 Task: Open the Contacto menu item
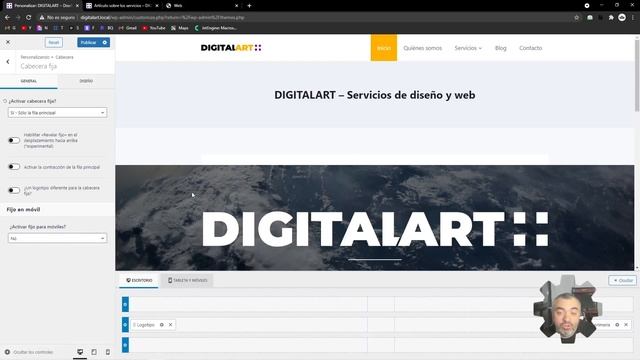[531, 48]
